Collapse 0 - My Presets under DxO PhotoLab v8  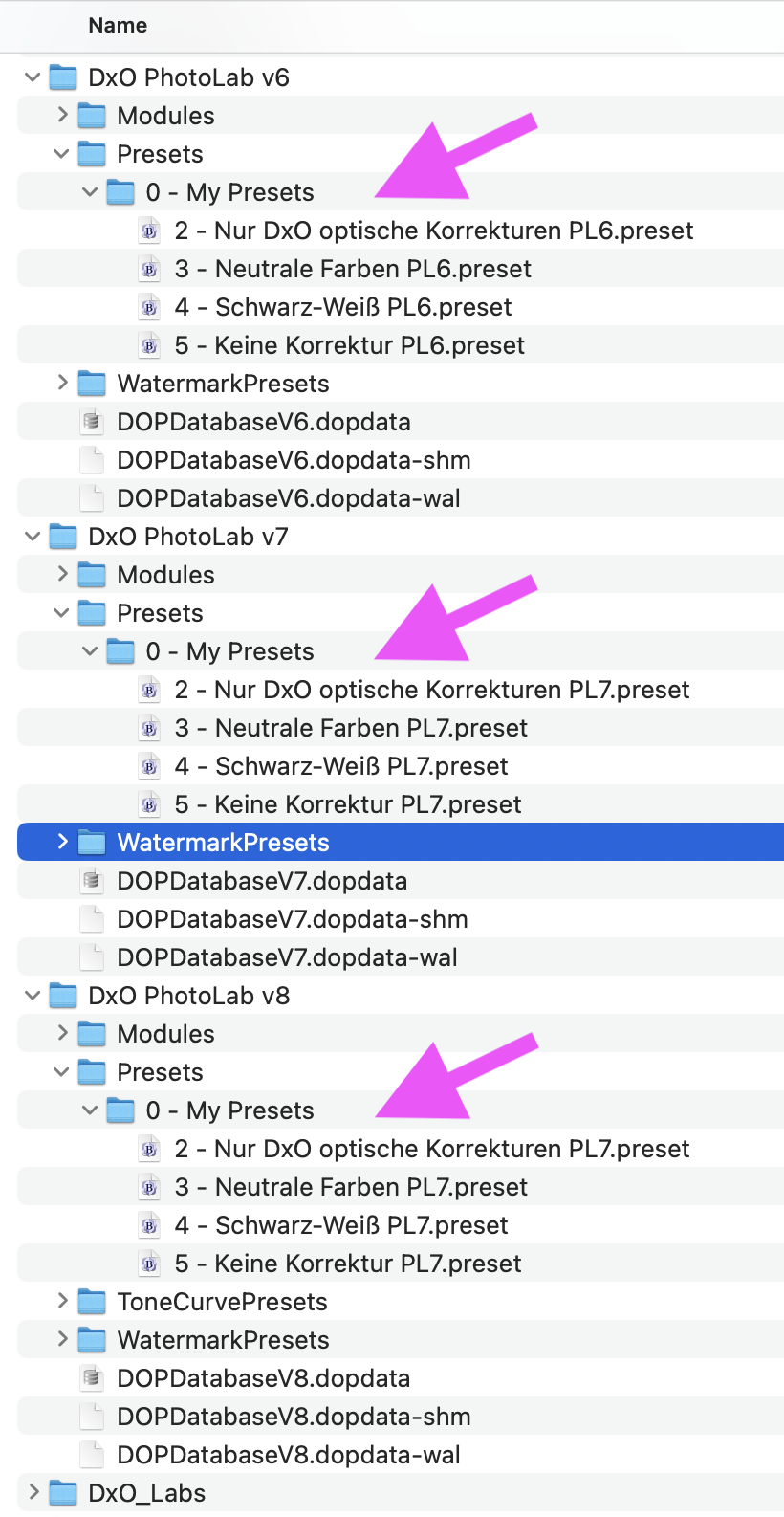(x=90, y=1110)
